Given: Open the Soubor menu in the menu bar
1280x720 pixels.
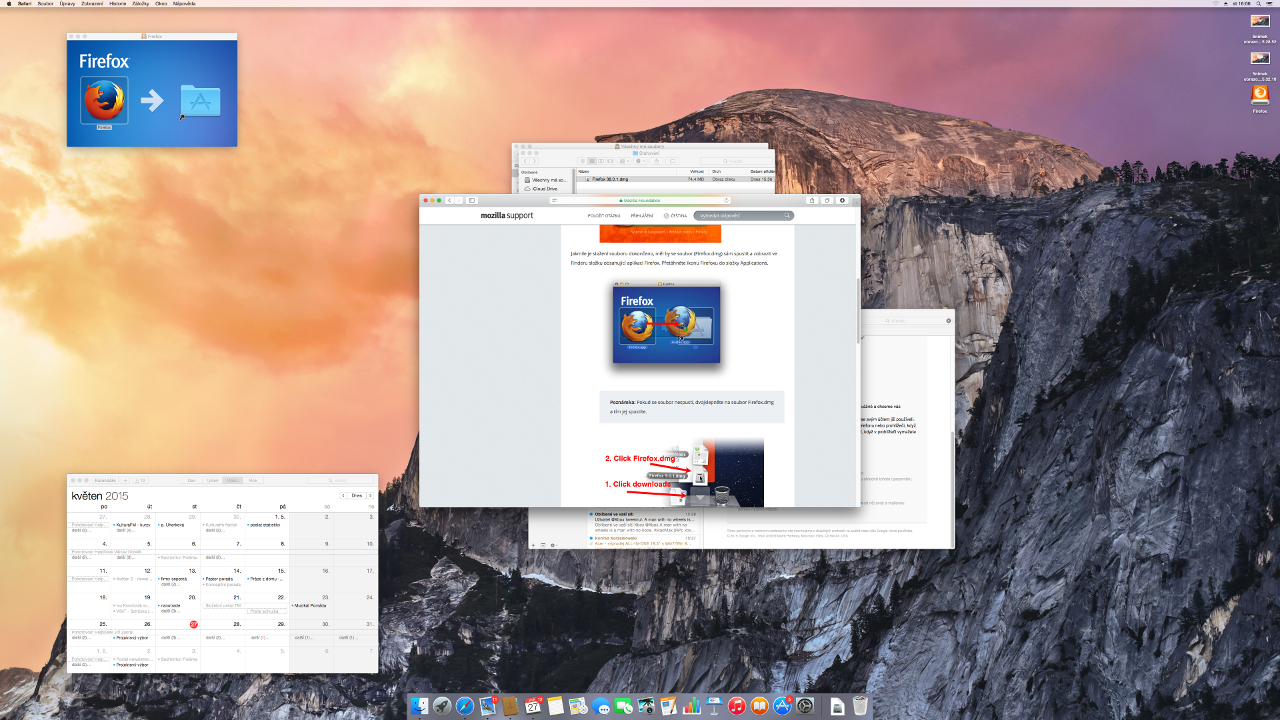Looking at the screenshot, I should click(46, 4).
